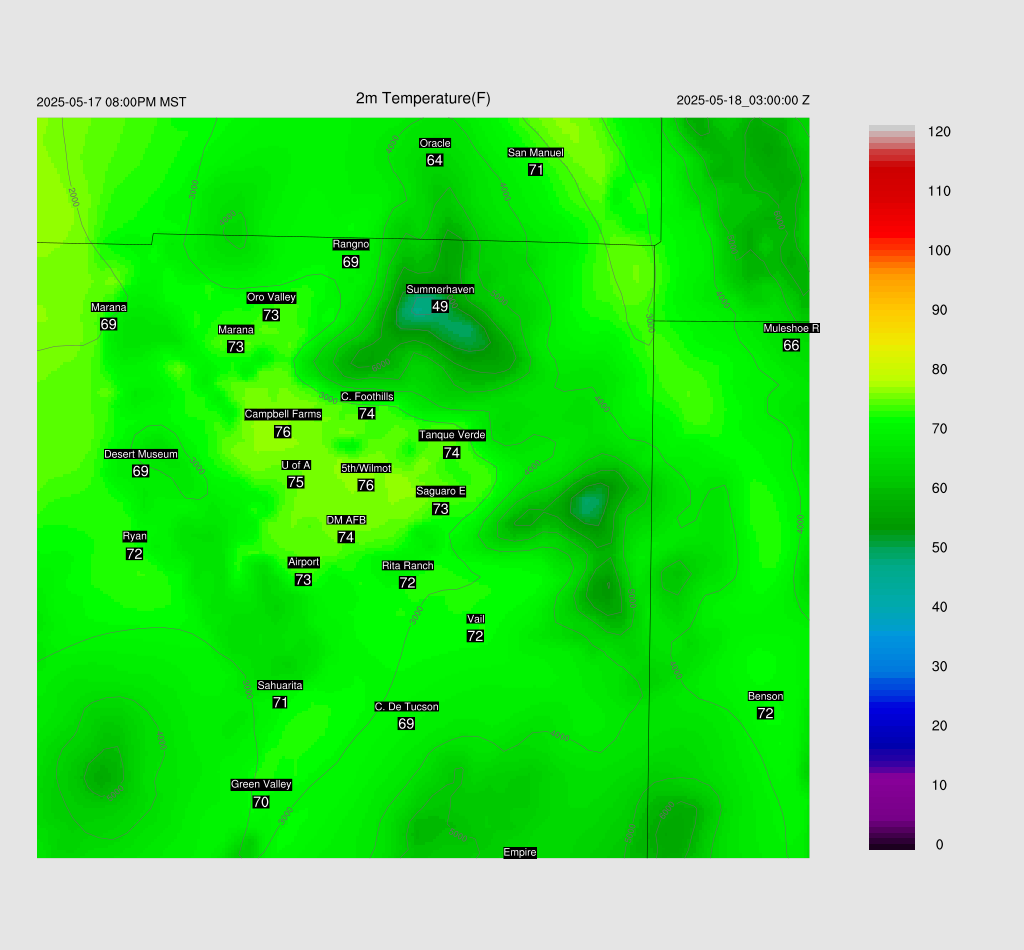Click the 0 tick label on the colorbar
Screen dimensions: 1024x950
pos(939,845)
